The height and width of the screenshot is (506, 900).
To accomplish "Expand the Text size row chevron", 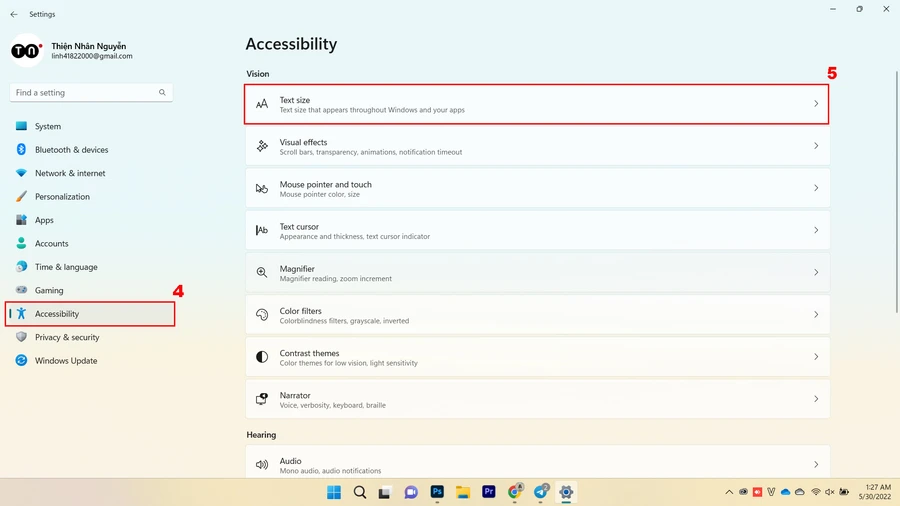I will pos(816,104).
